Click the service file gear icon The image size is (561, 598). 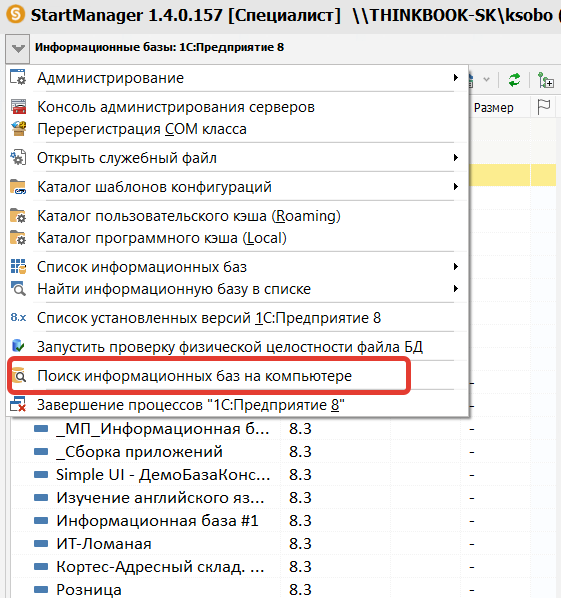tap(18, 158)
